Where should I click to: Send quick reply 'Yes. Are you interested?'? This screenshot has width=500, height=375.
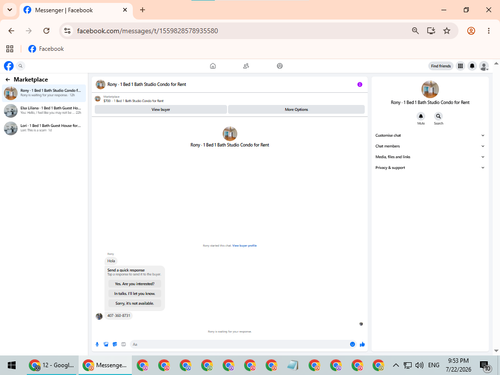pyautogui.click(x=134, y=284)
